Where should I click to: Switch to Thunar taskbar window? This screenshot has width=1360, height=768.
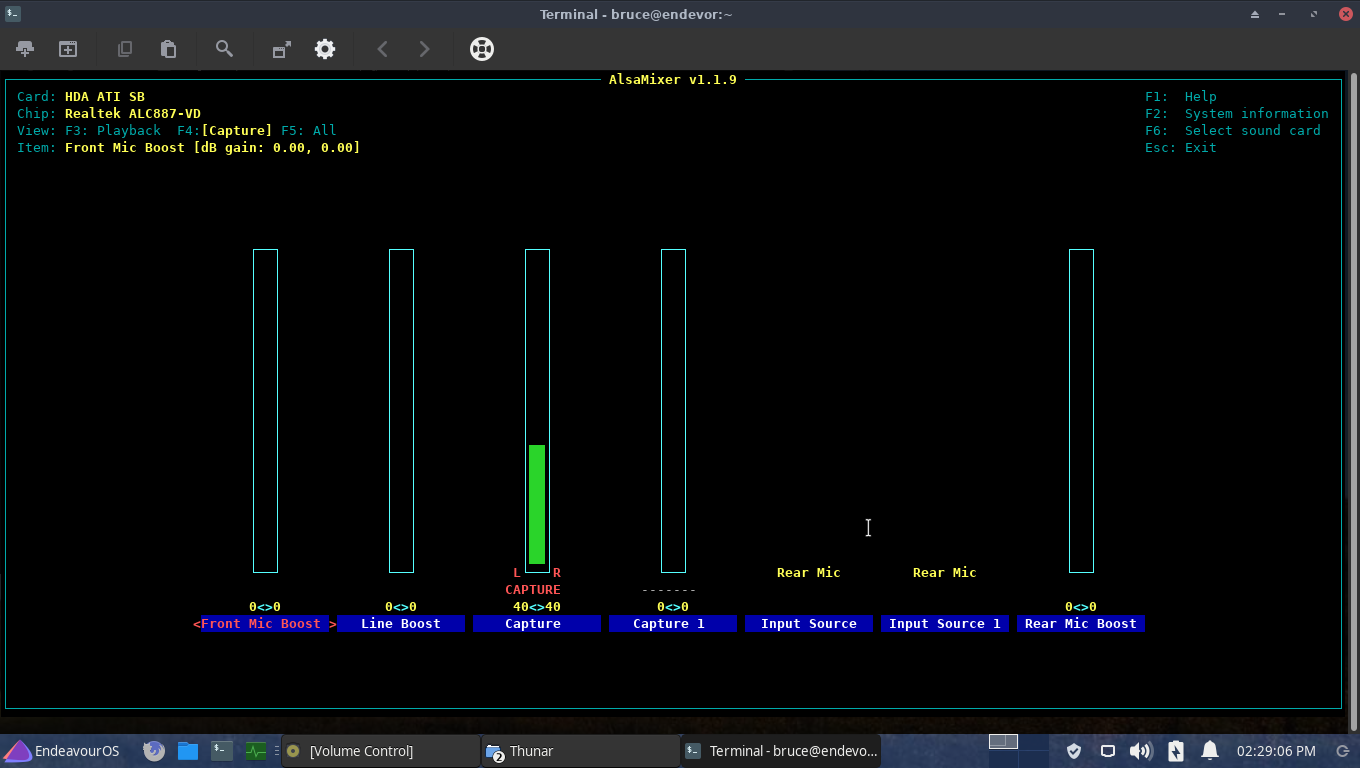click(580, 751)
